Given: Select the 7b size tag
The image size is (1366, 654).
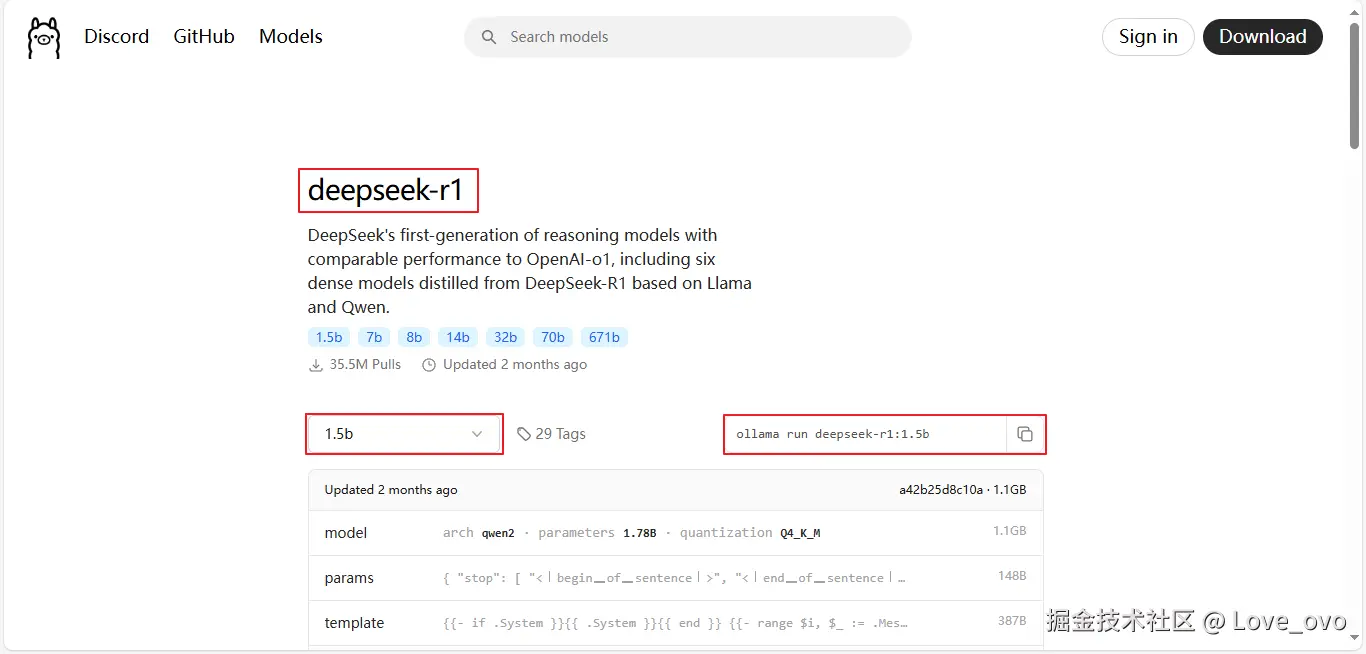Looking at the screenshot, I should tap(374, 337).
